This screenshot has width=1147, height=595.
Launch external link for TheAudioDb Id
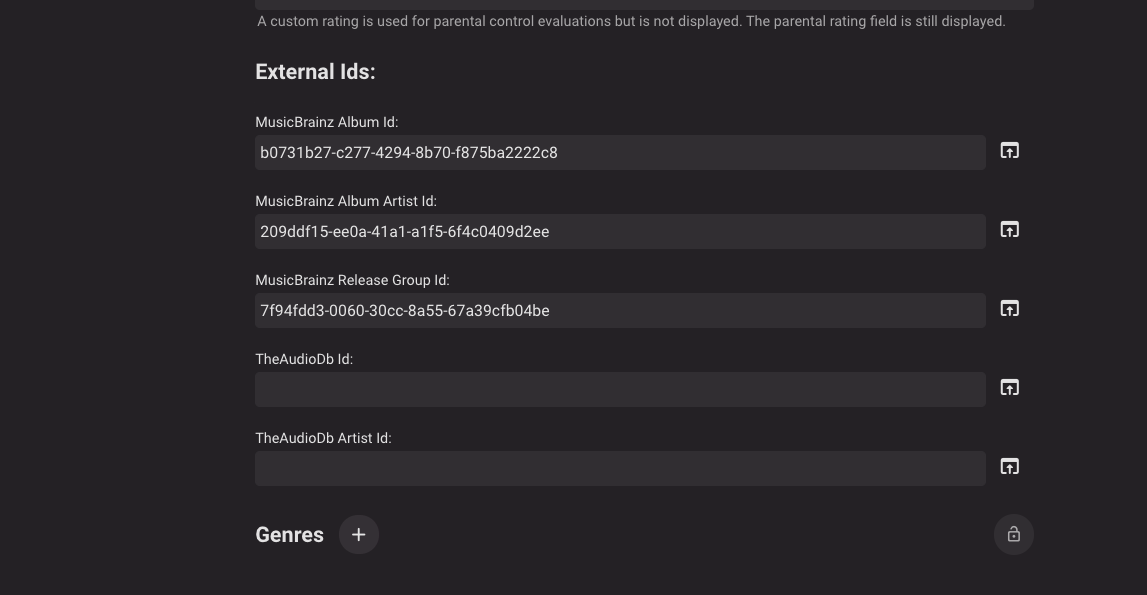(x=1009, y=387)
